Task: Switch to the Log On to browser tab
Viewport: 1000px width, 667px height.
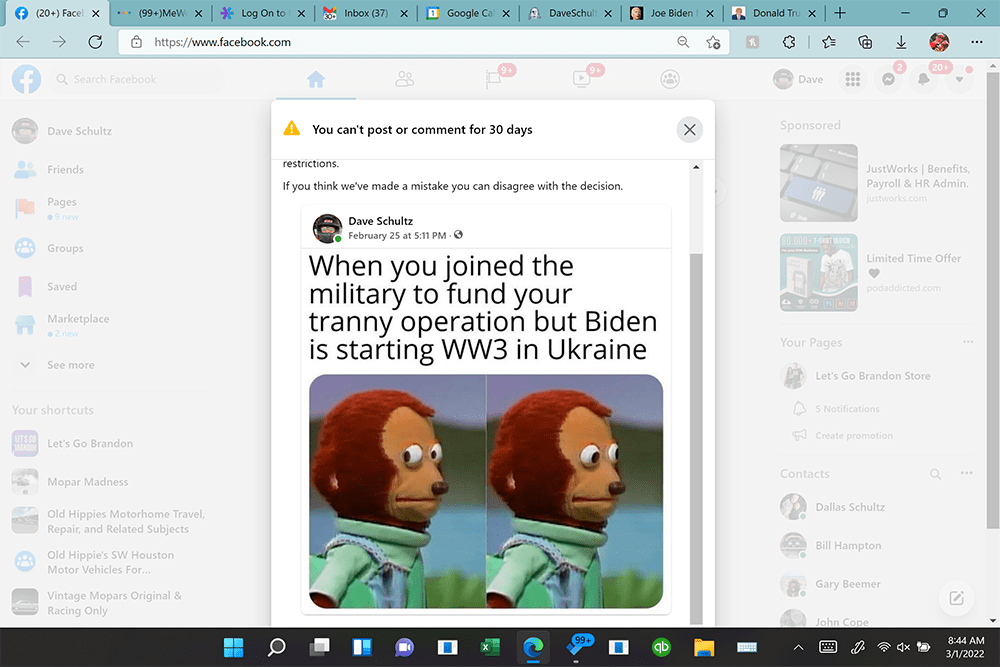Action: point(262,13)
